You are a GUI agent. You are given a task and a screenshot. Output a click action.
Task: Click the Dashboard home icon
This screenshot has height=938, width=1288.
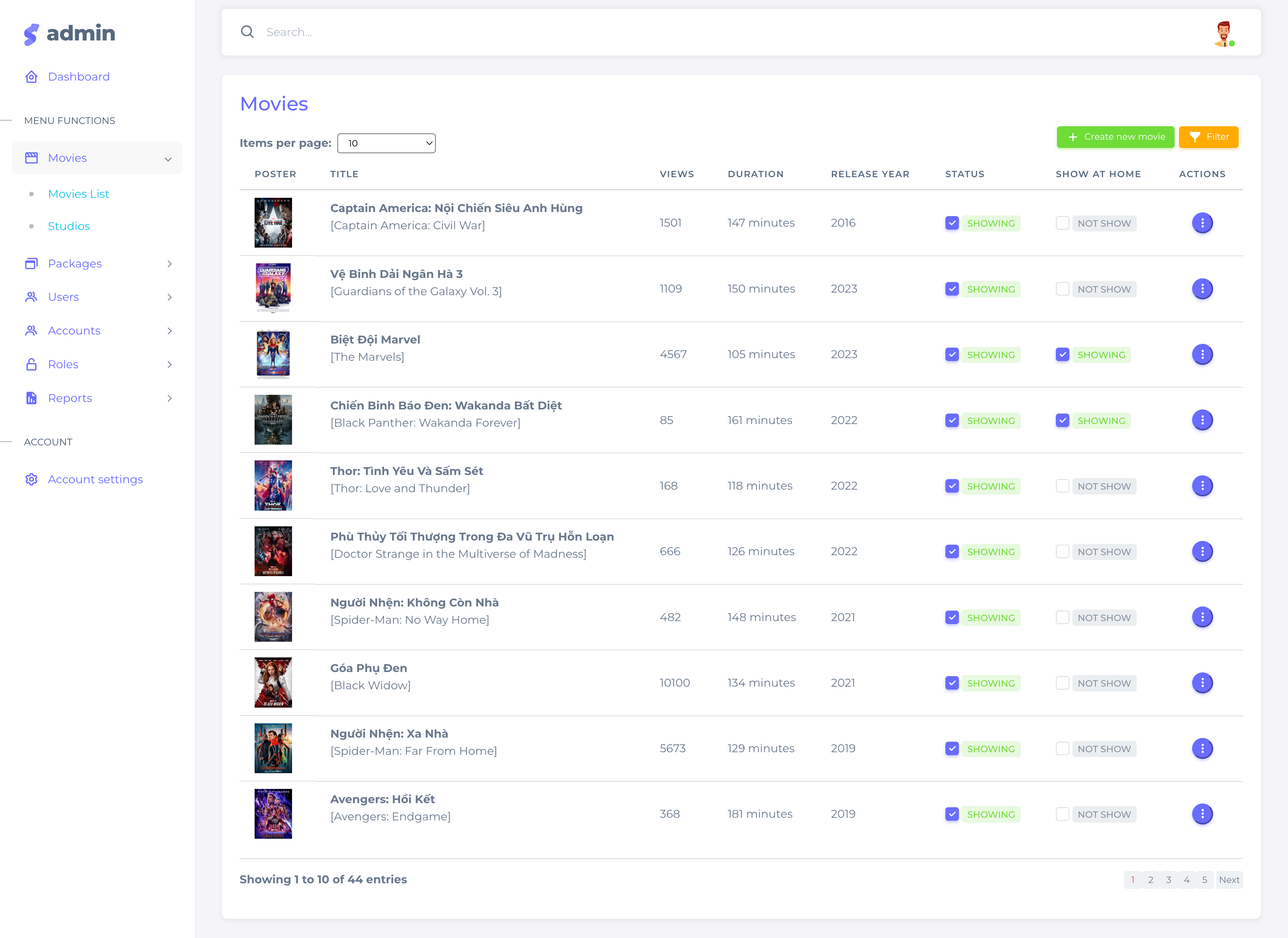(x=31, y=77)
